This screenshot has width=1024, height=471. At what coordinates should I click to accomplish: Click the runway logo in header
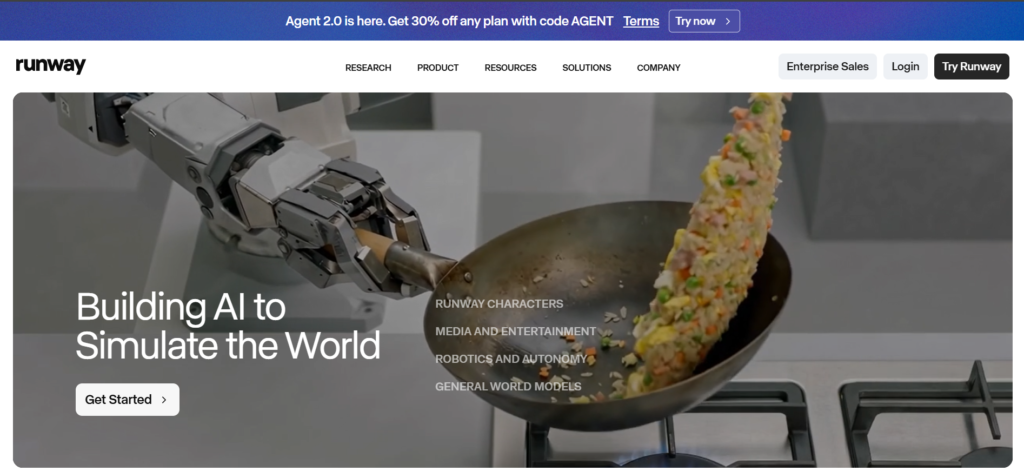click(x=50, y=66)
